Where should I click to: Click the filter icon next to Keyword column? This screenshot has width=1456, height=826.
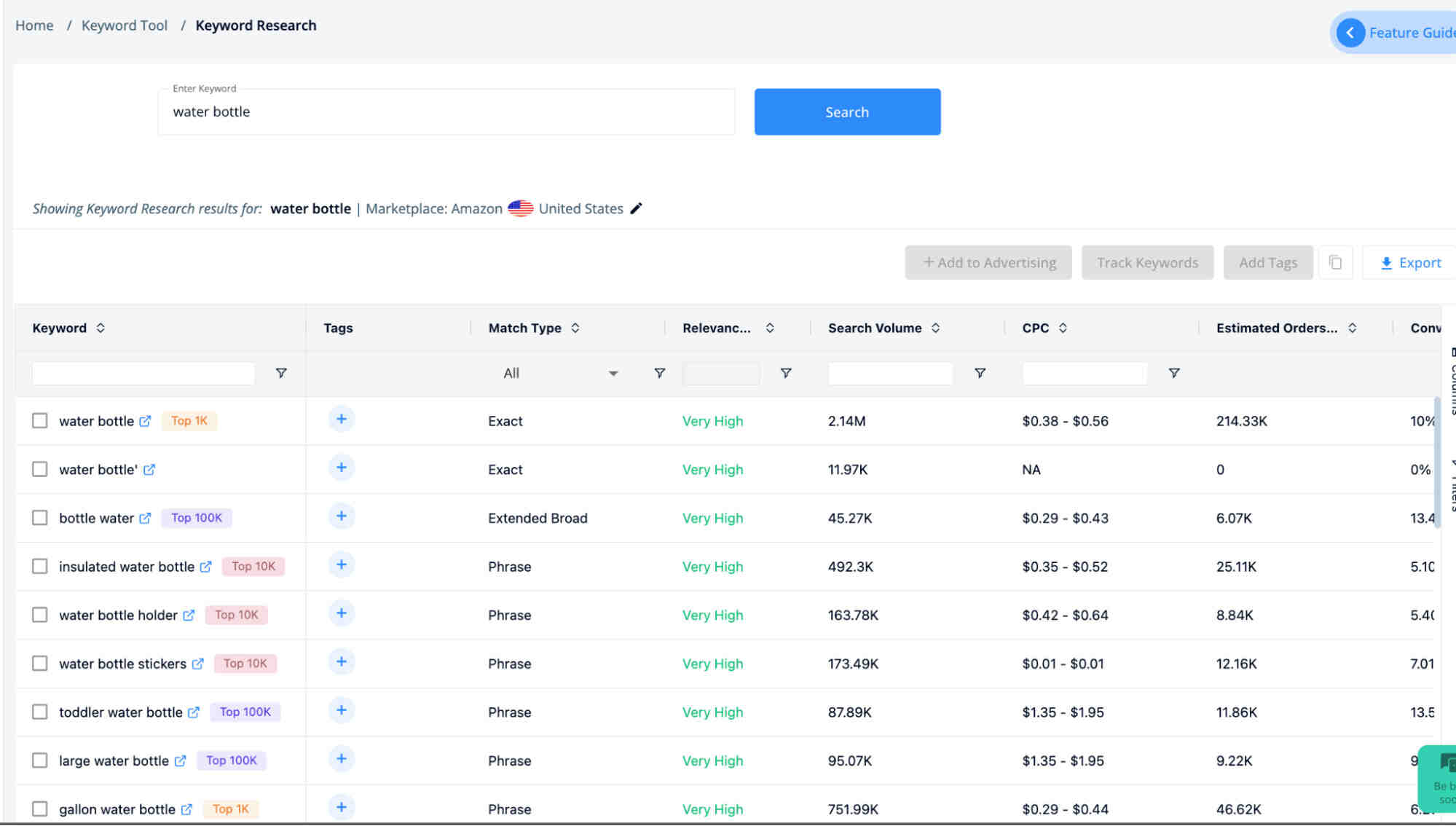pyautogui.click(x=280, y=372)
